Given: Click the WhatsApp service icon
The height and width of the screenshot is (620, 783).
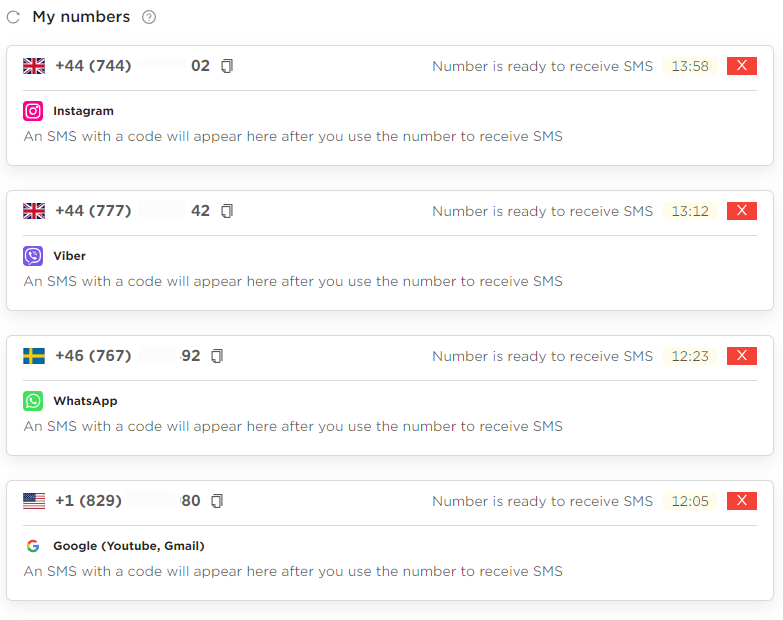Looking at the screenshot, I should click(33, 401).
